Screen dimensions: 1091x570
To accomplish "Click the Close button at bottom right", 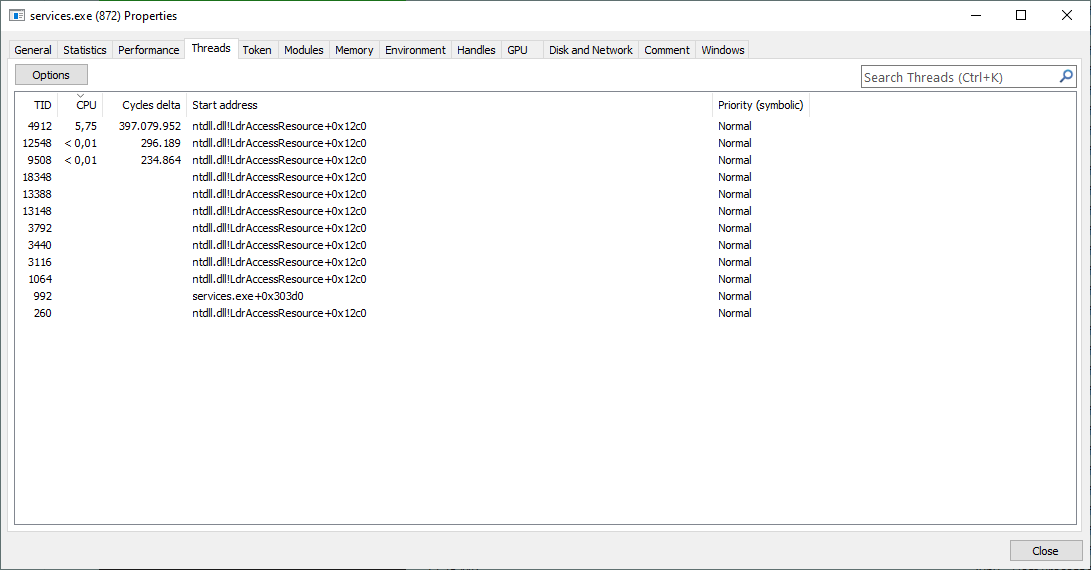I will [1046, 551].
